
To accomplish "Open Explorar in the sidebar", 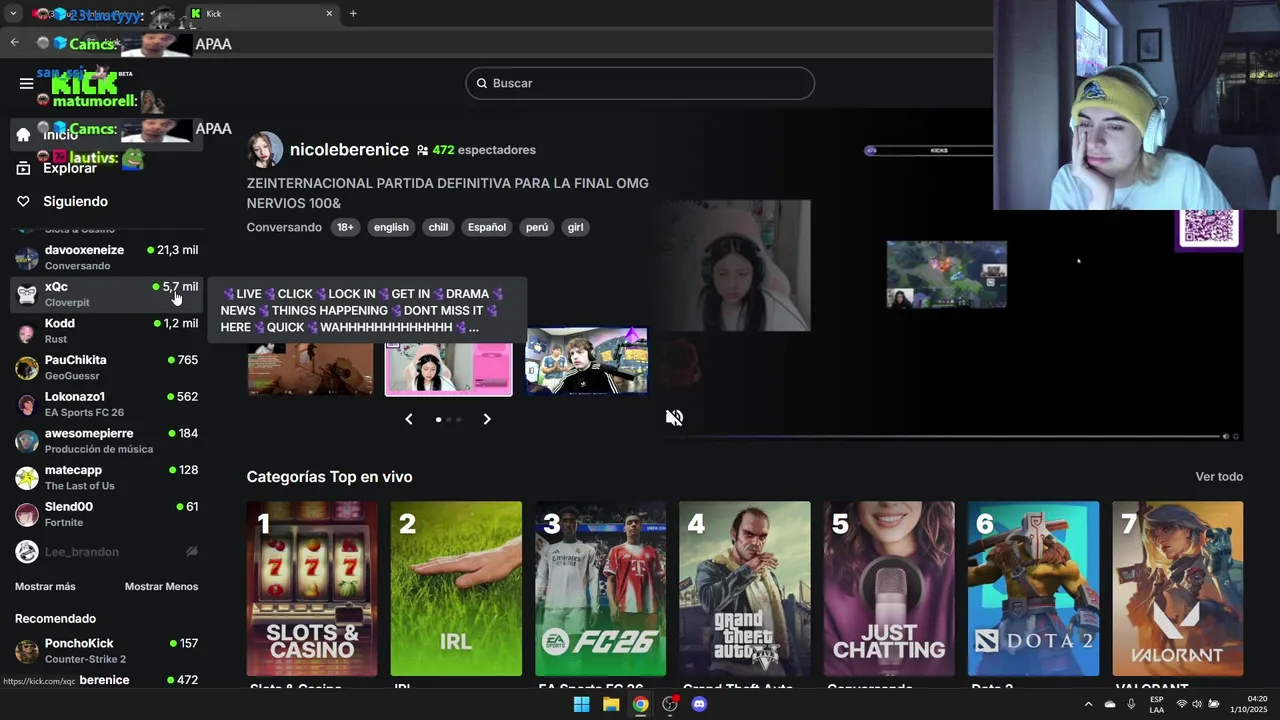I will pyautogui.click(x=70, y=168).
